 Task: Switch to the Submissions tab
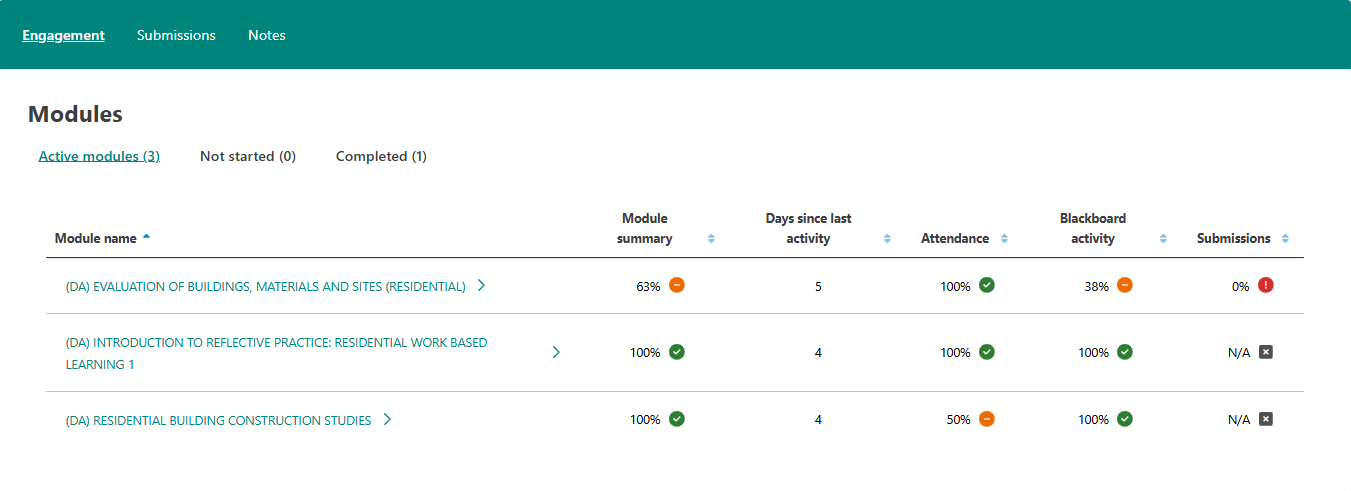(176, 35)
